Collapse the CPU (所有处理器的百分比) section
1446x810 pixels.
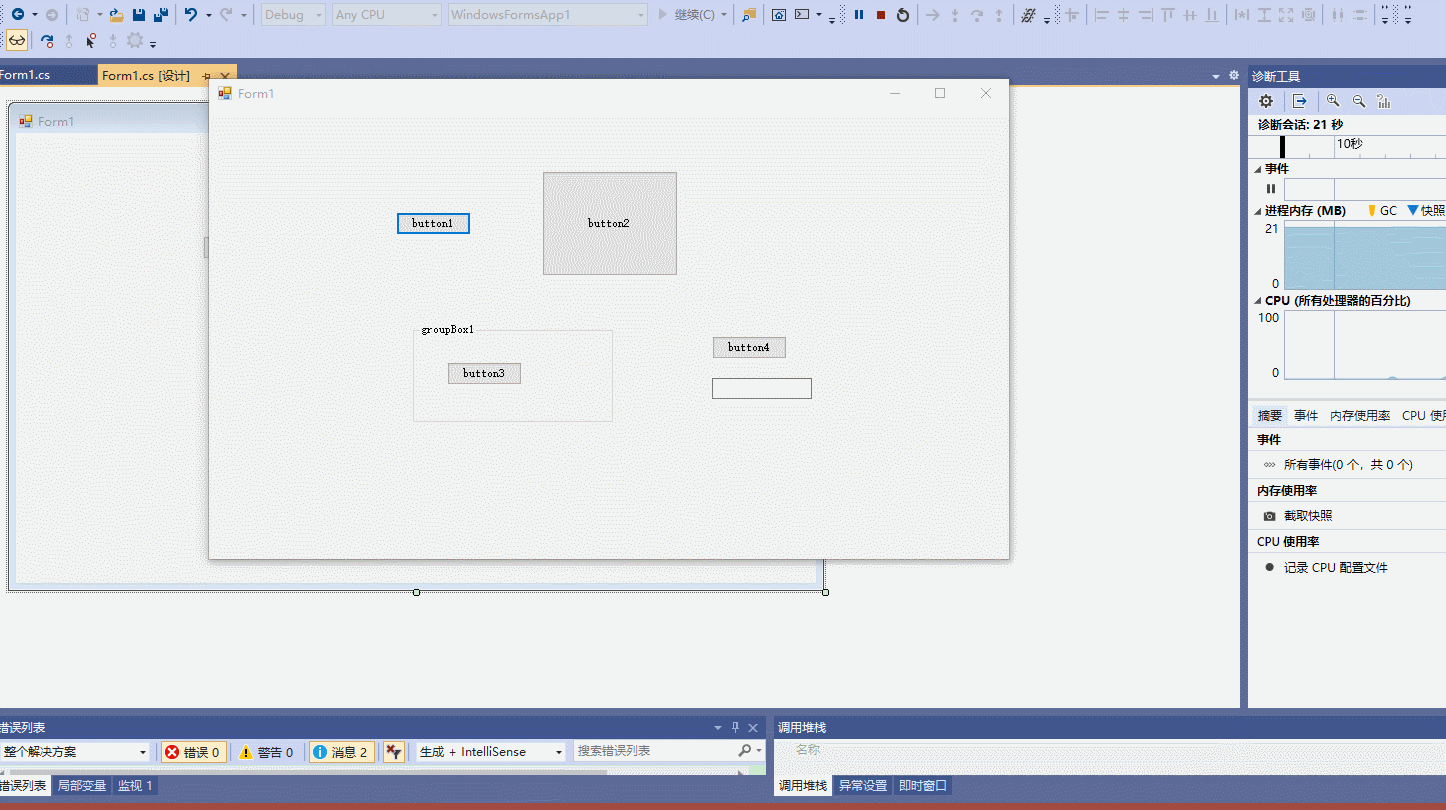point(1258,301)
